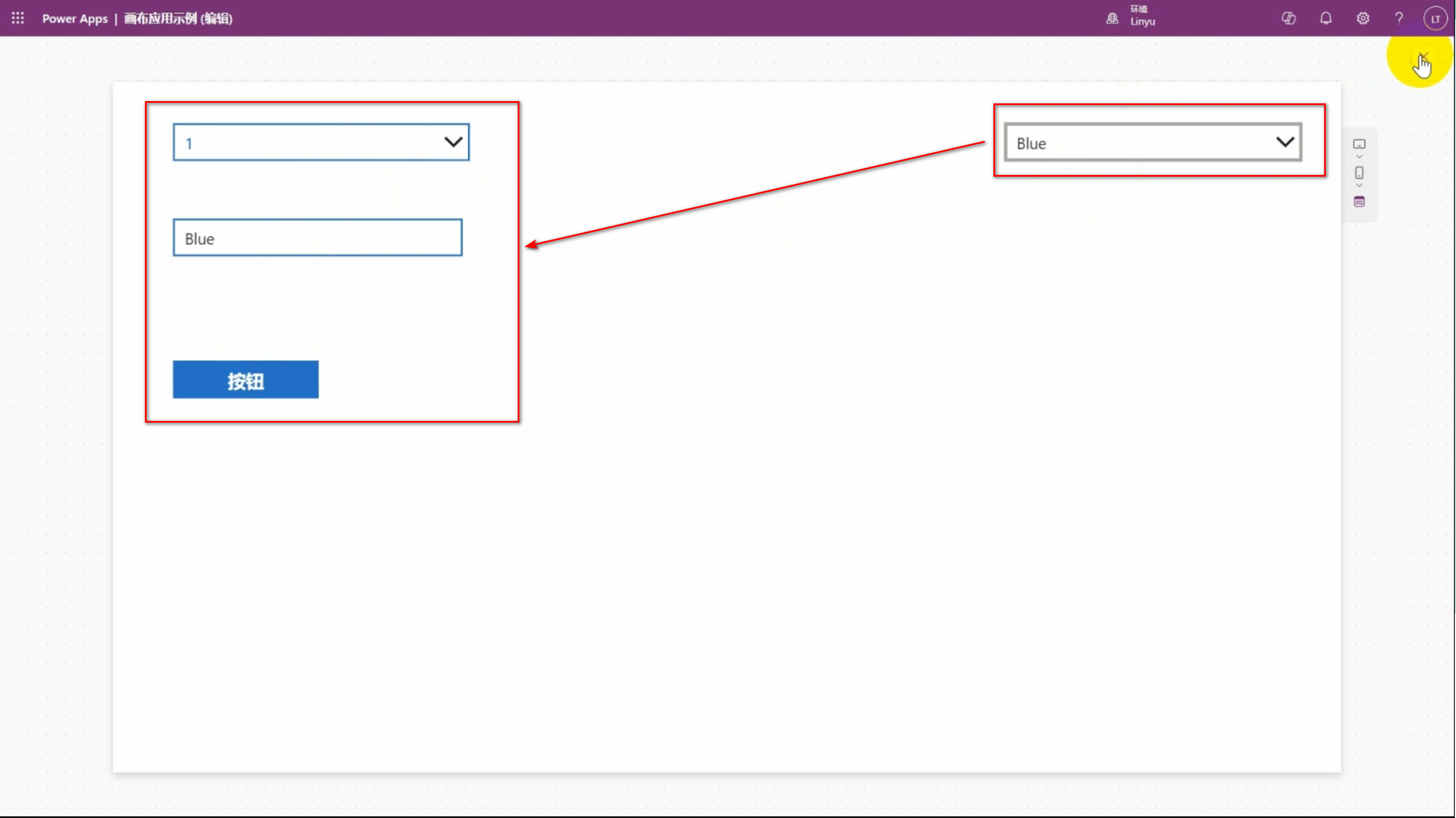The image size is (1456, 818).
Task: Select the Linyu environment name
Action: pos(1142,22)
